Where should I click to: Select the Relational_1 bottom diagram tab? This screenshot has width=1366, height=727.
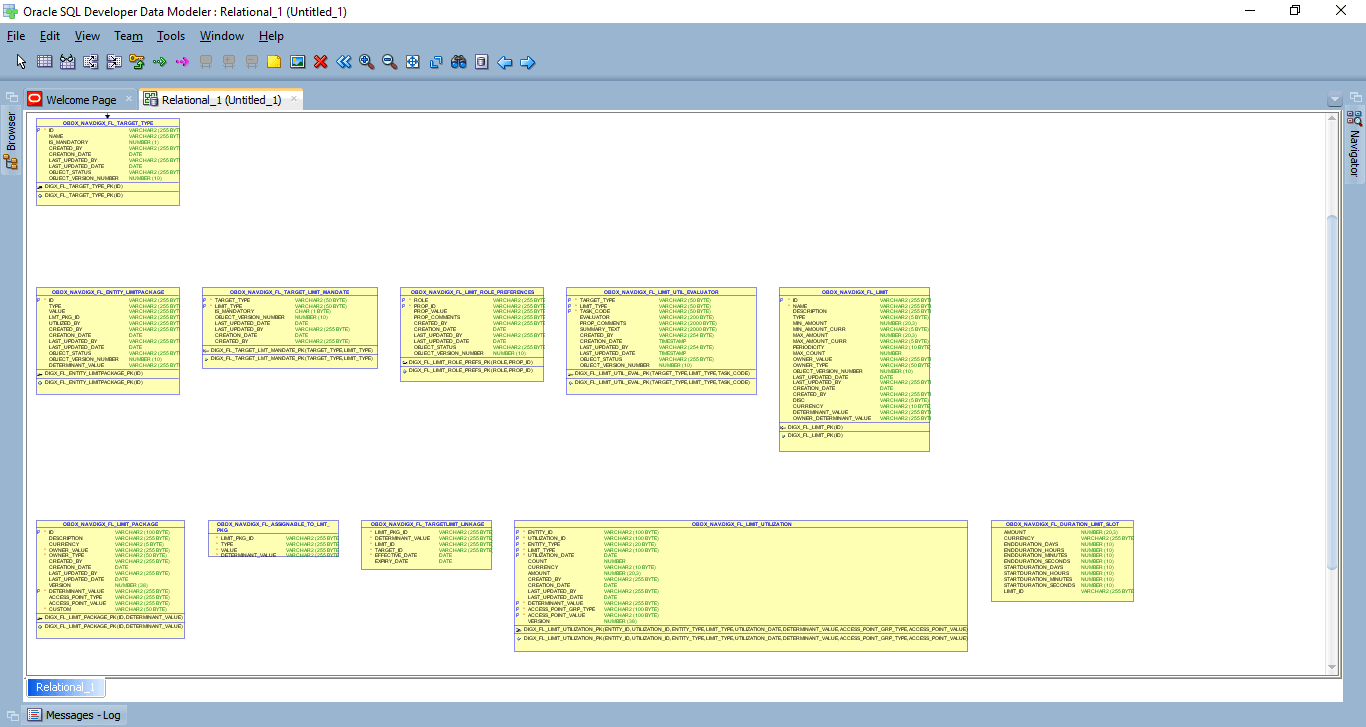tap(66, 687)
